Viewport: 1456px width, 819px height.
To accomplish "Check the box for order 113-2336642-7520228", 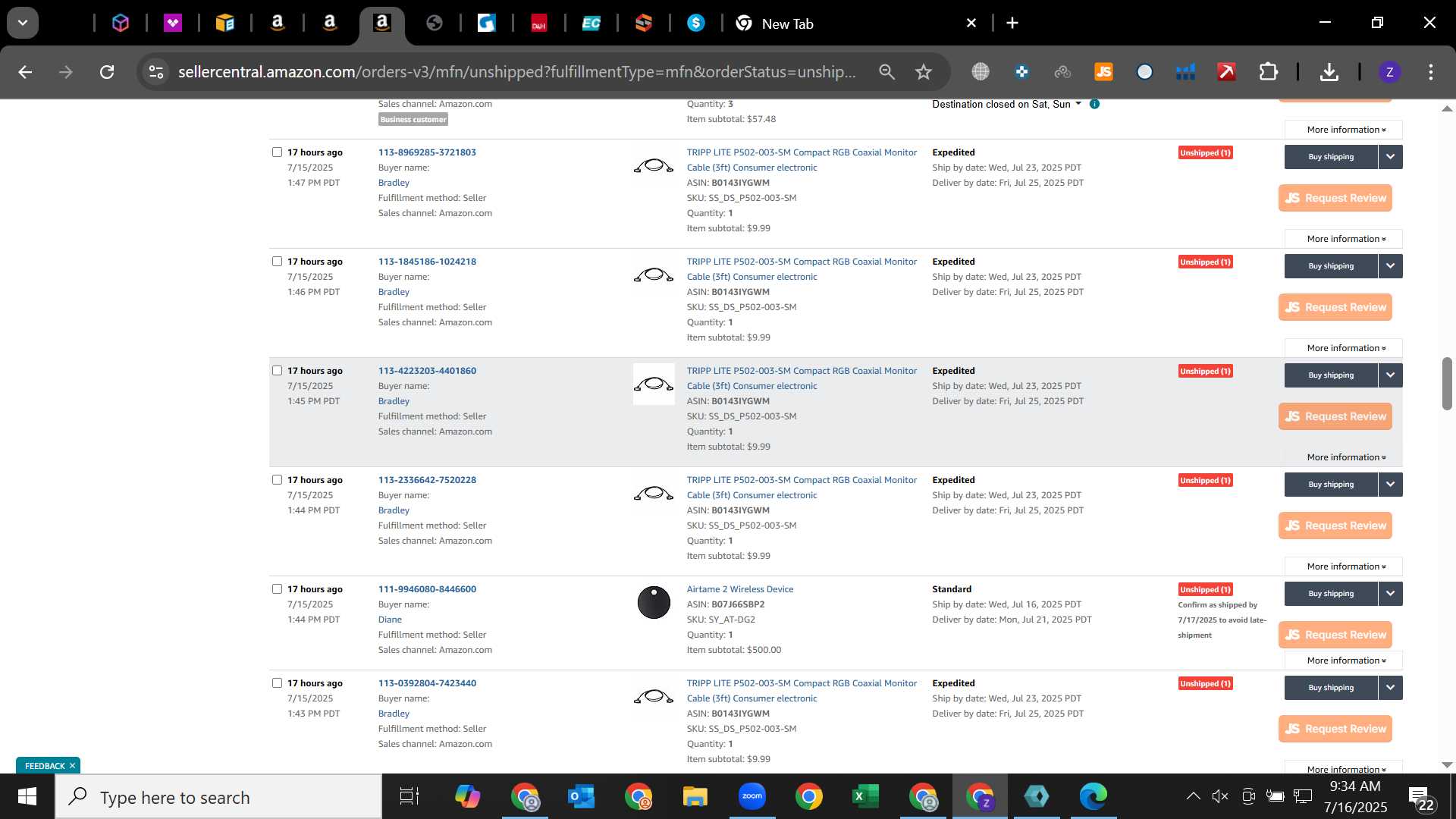I will coord(277,480).
